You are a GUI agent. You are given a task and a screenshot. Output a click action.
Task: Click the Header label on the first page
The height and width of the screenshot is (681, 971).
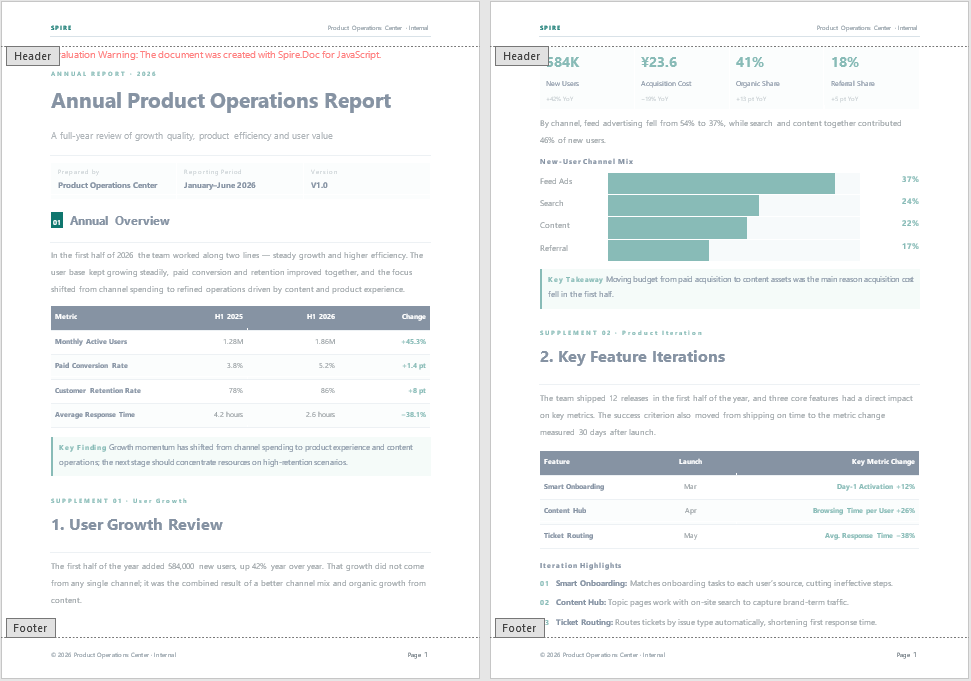[x=33, y=56]
